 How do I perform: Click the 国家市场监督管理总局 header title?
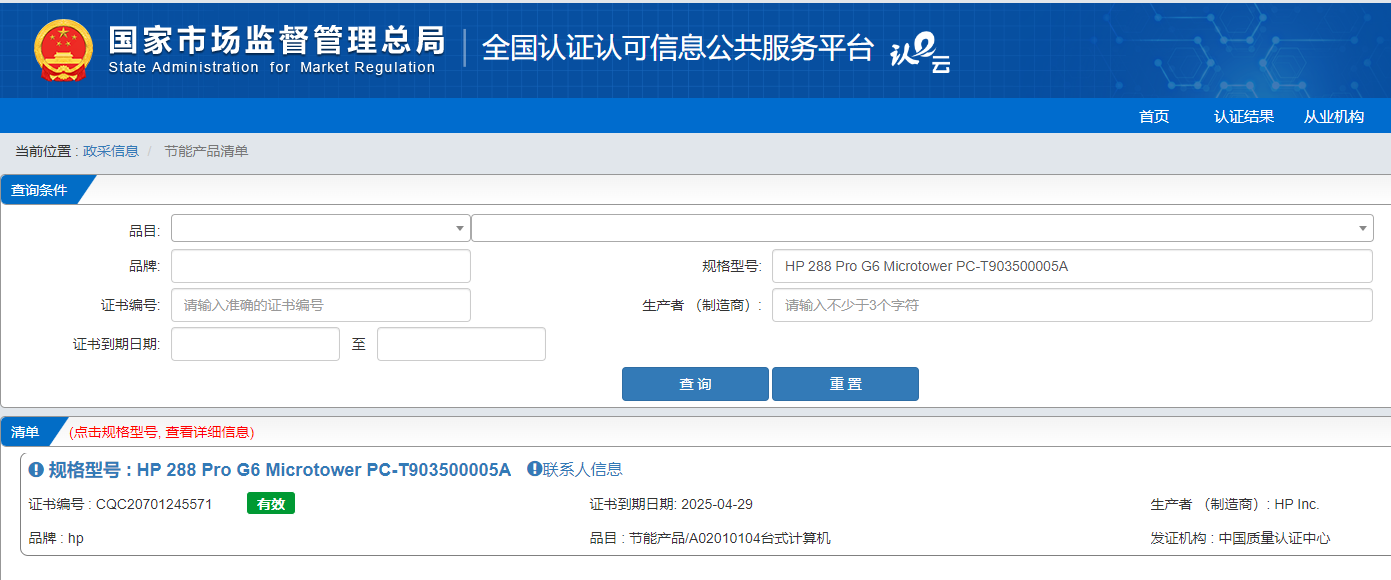click(x=277, y=39)
